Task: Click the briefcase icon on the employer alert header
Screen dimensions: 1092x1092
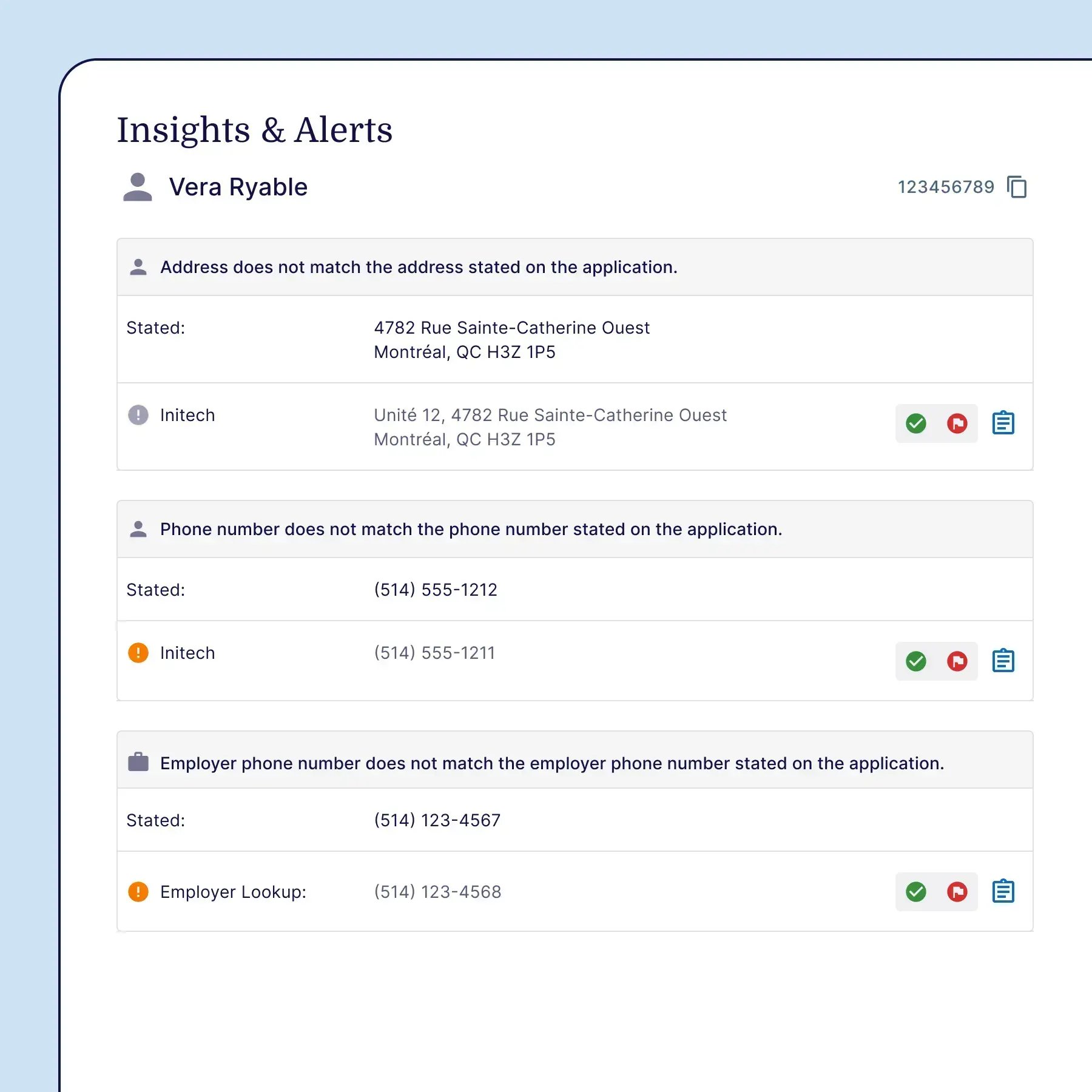Action: [138, 763]
